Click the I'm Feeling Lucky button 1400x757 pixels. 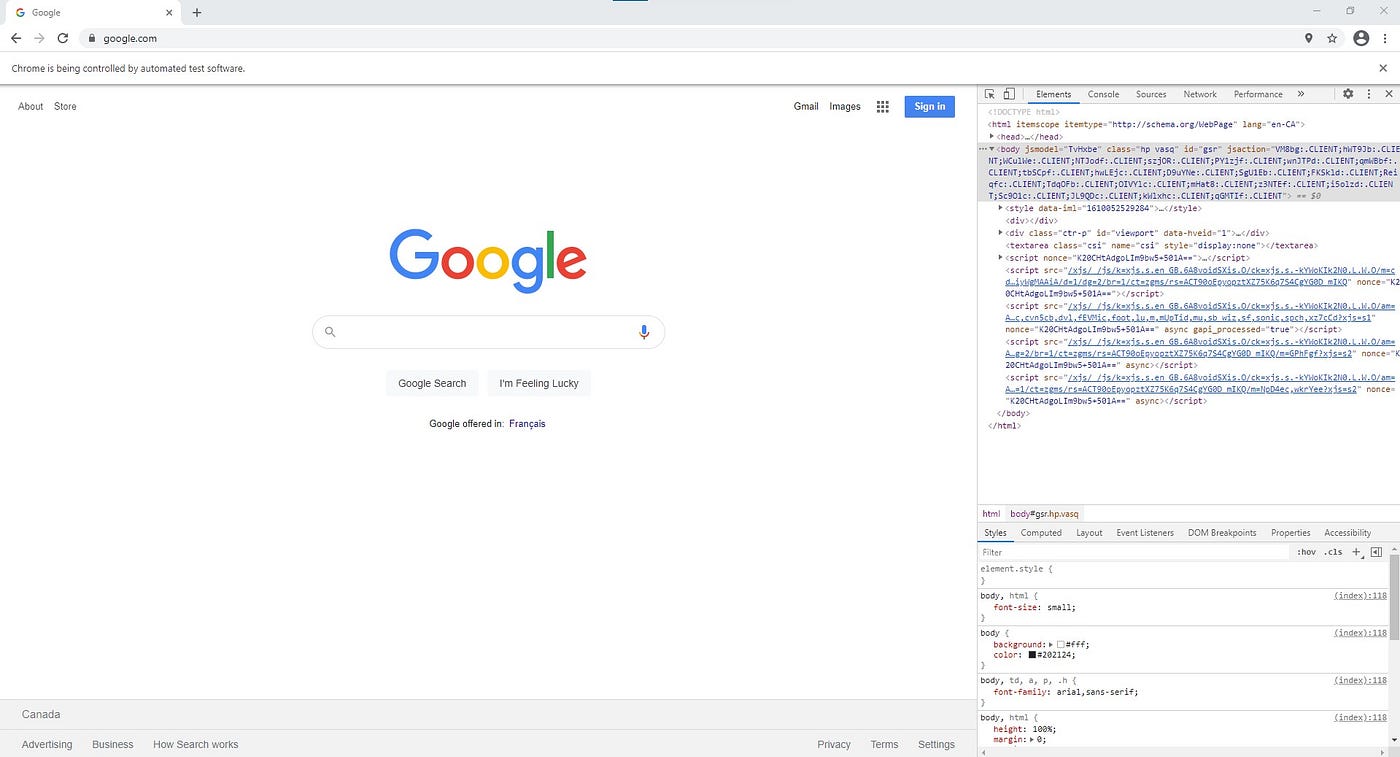(x=539, y=383)
